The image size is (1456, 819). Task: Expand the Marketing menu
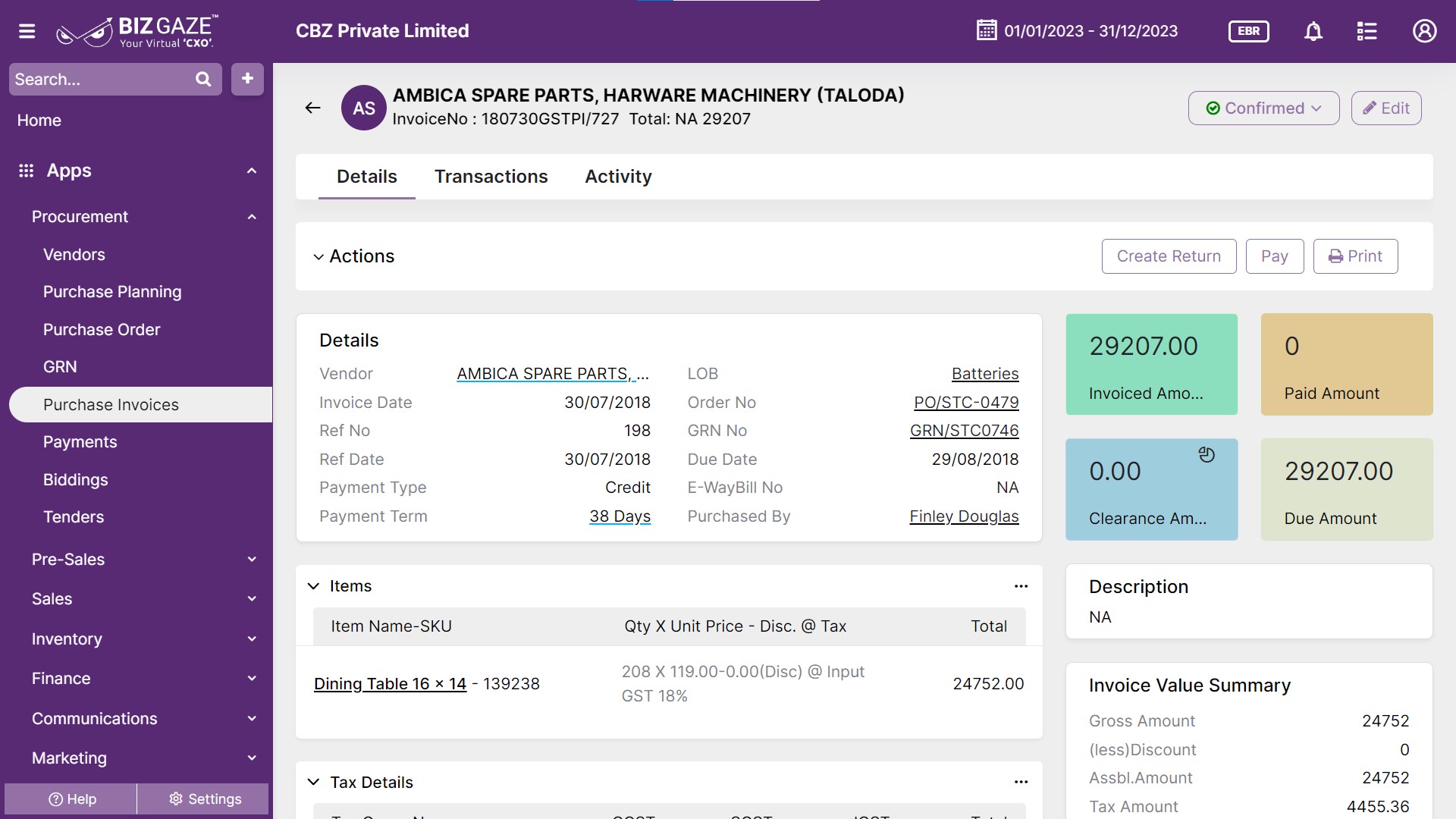[252, 758]
